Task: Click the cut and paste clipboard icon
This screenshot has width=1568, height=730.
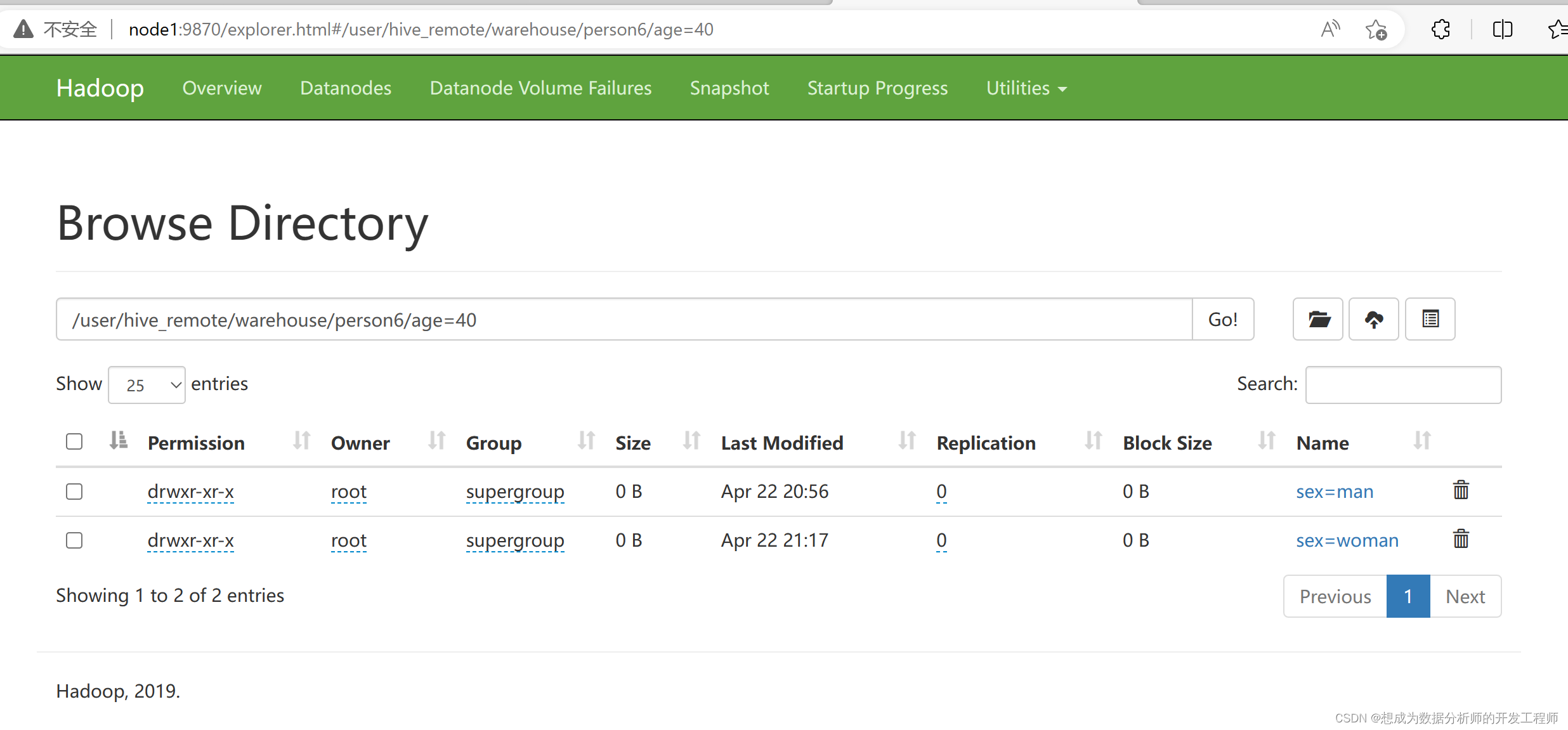Action: click(x=1430, y=319)
